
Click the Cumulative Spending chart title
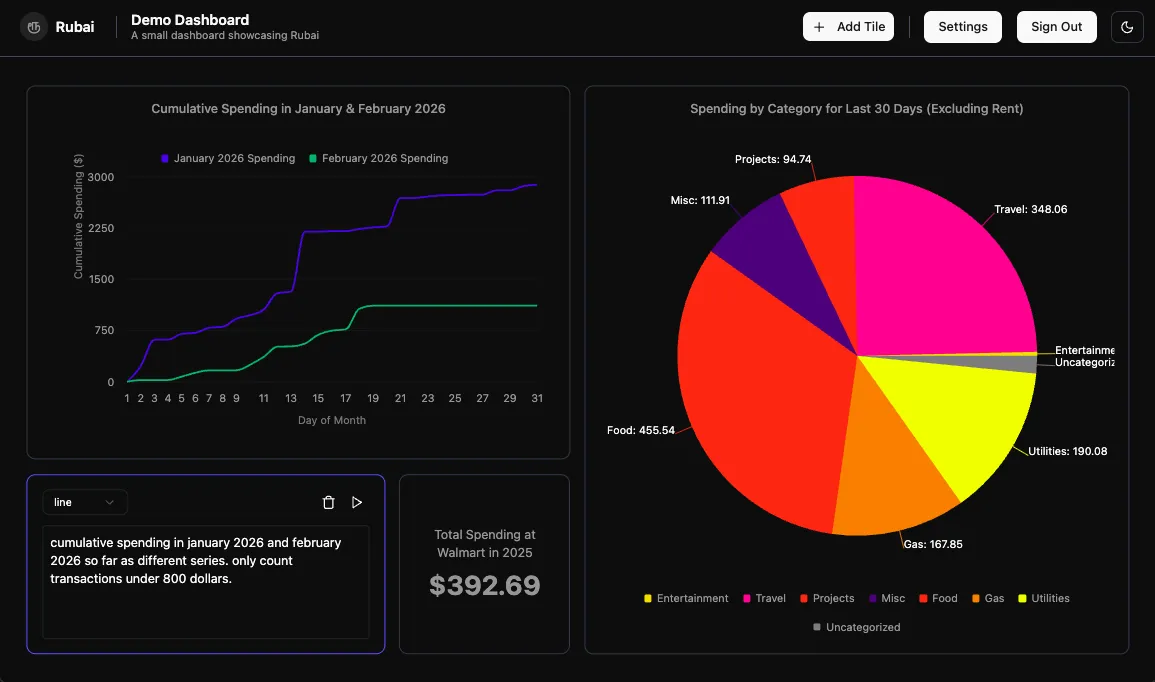298,108
